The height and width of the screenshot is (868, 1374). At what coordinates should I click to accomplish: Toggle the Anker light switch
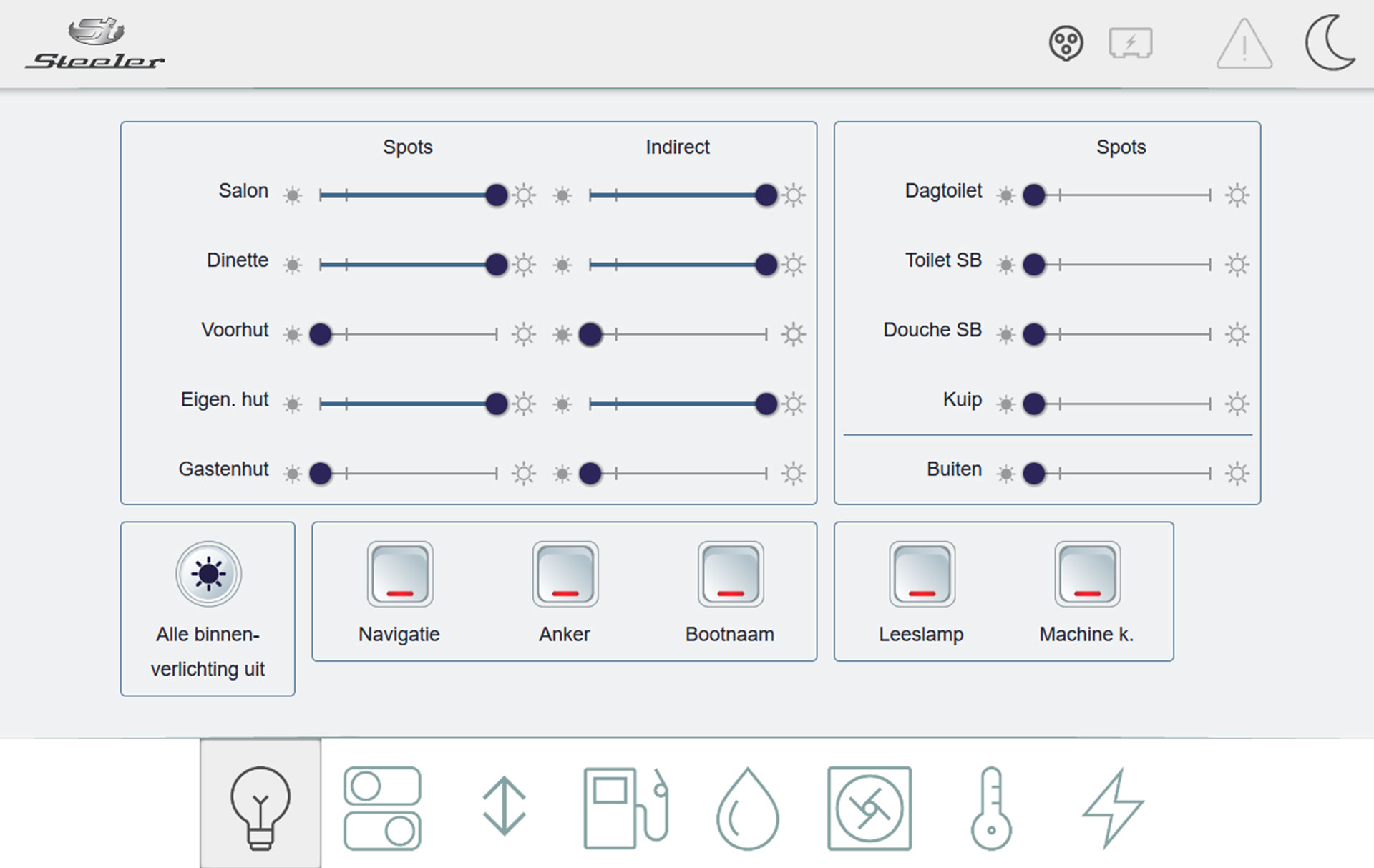tap(565, 575)
